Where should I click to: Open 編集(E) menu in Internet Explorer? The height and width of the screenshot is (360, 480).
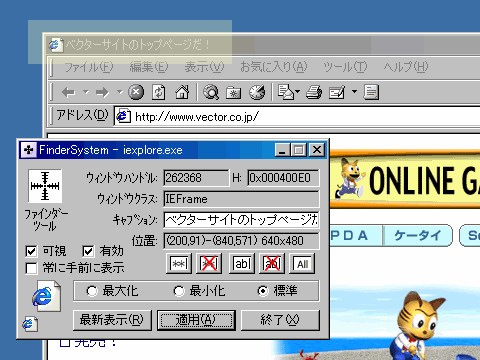pos(149,67)
